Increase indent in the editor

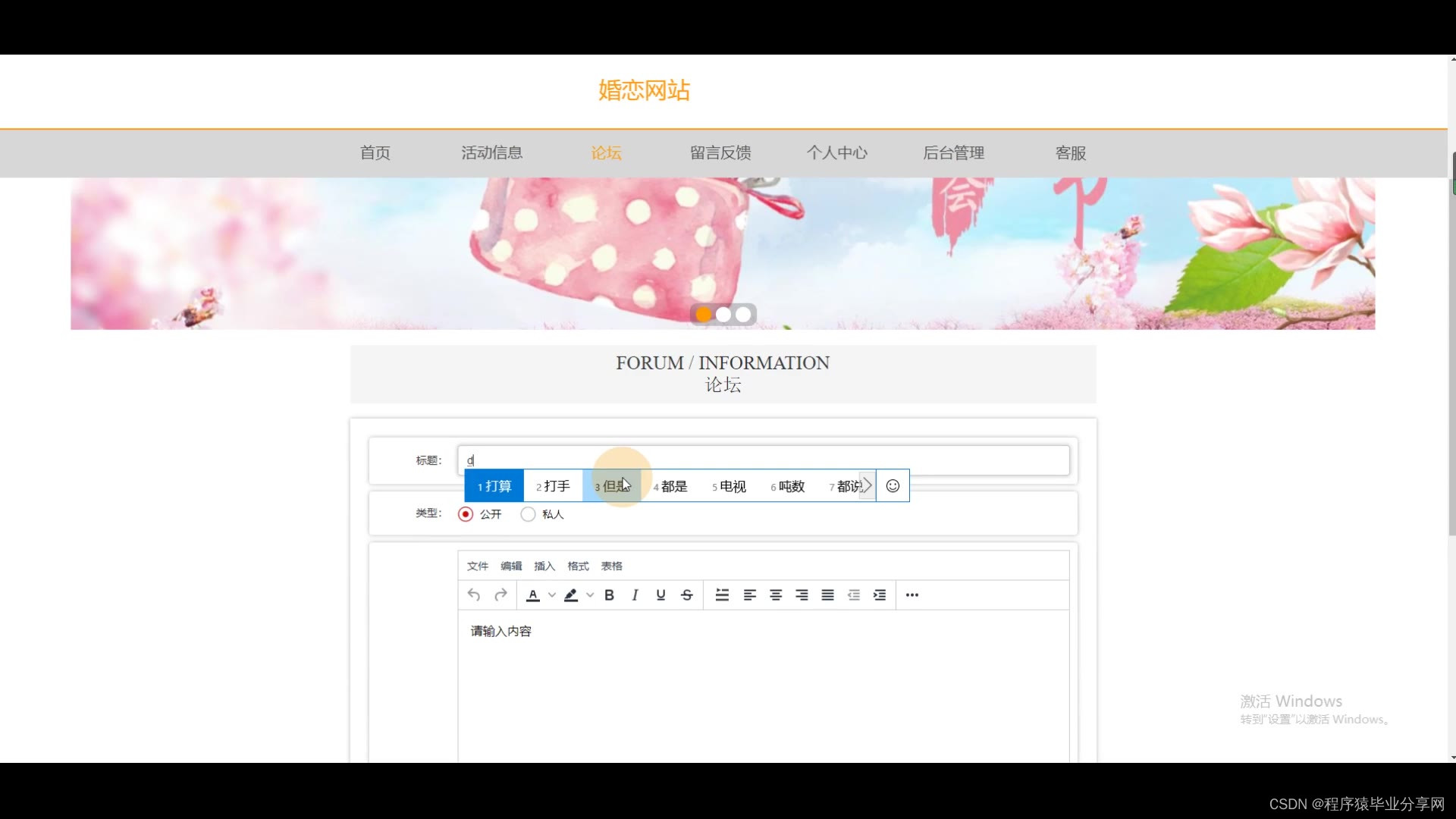coord(880,595)
